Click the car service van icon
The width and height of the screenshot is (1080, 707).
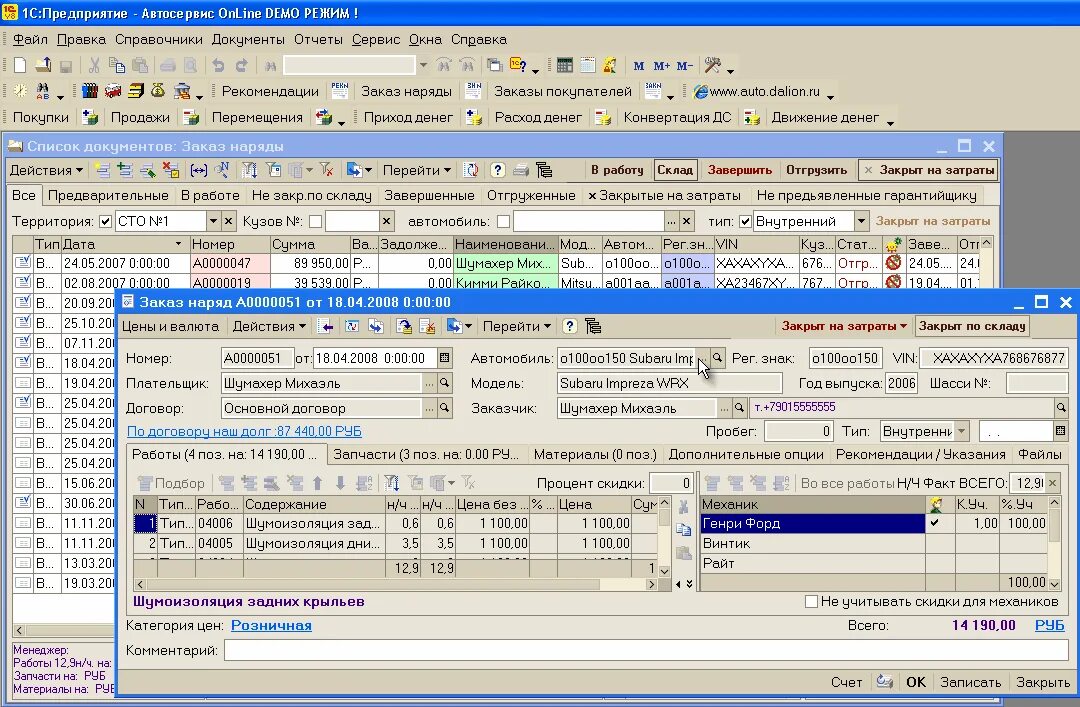(x=113, y=91)
